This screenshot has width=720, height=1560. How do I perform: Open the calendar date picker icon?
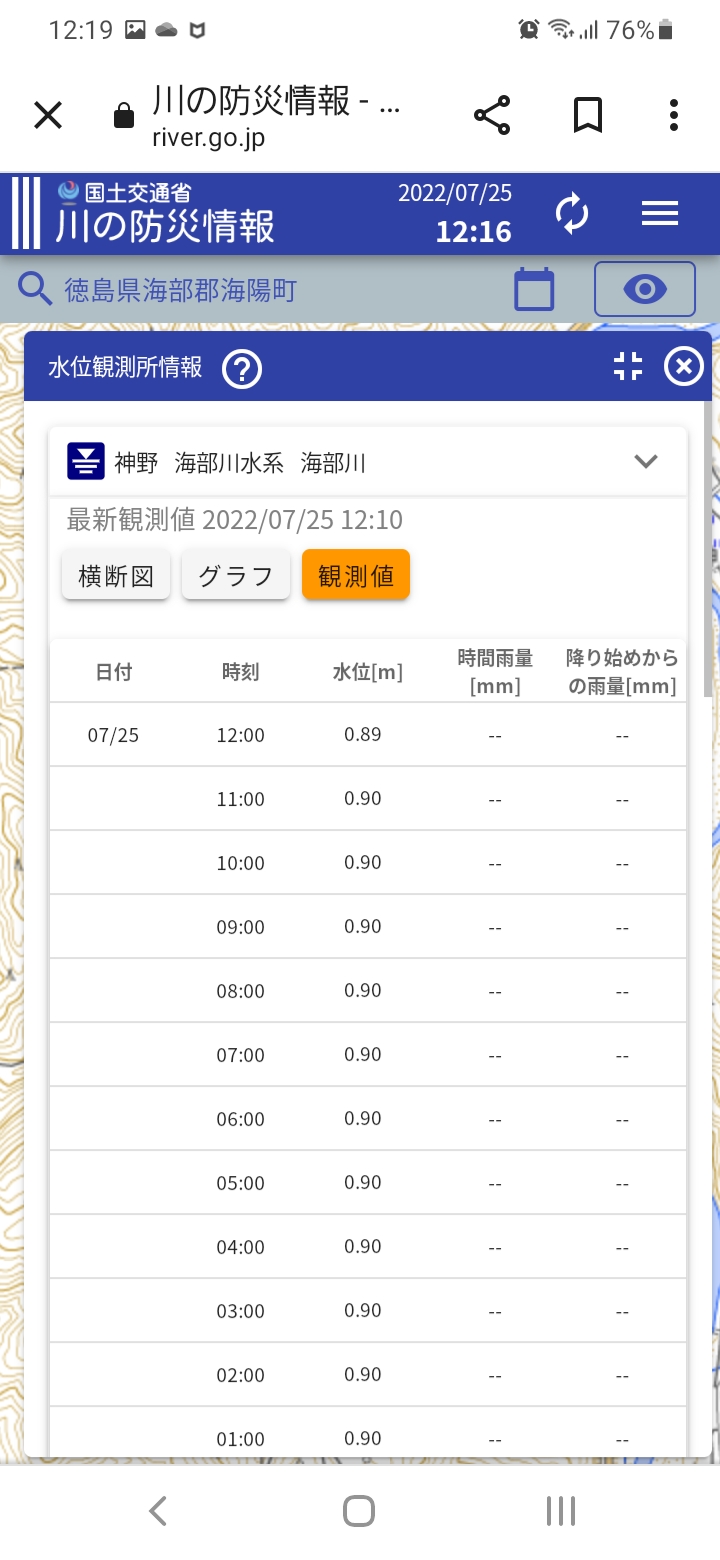tap(534, 290)
